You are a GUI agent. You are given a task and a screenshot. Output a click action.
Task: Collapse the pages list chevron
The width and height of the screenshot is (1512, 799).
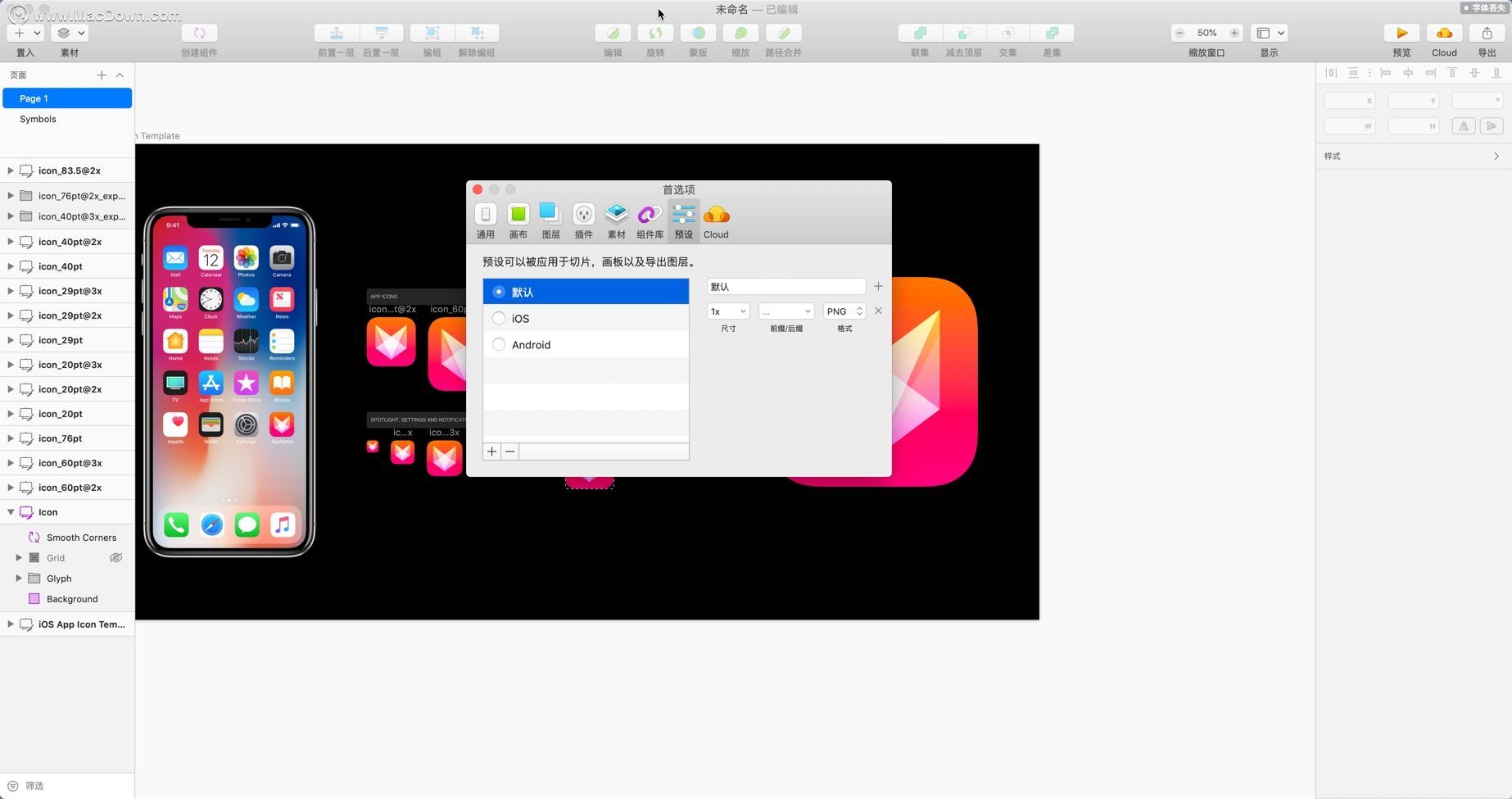[120, 75]
